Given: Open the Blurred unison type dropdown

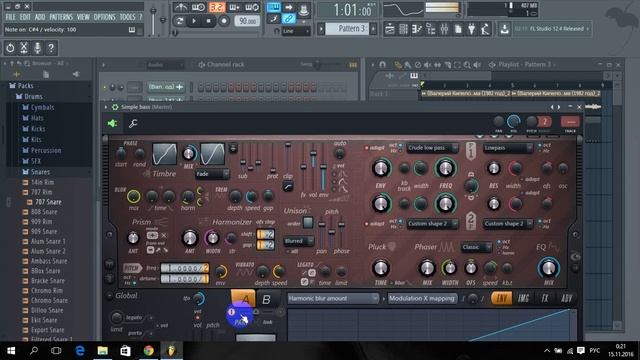Looking at the screenshot, I should point(298,241).
